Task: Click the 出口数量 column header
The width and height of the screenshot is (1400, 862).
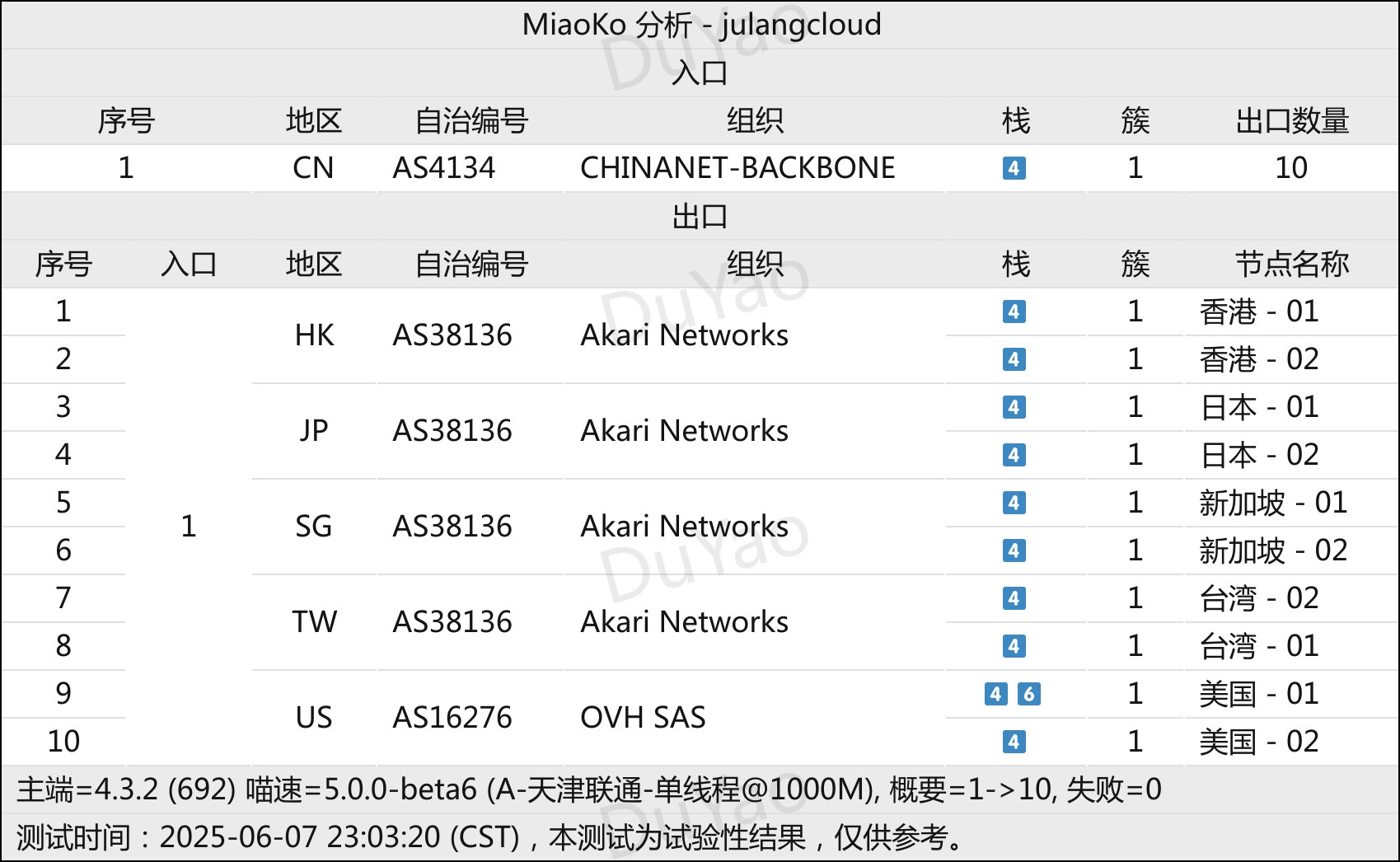Action: (1291, 121)
